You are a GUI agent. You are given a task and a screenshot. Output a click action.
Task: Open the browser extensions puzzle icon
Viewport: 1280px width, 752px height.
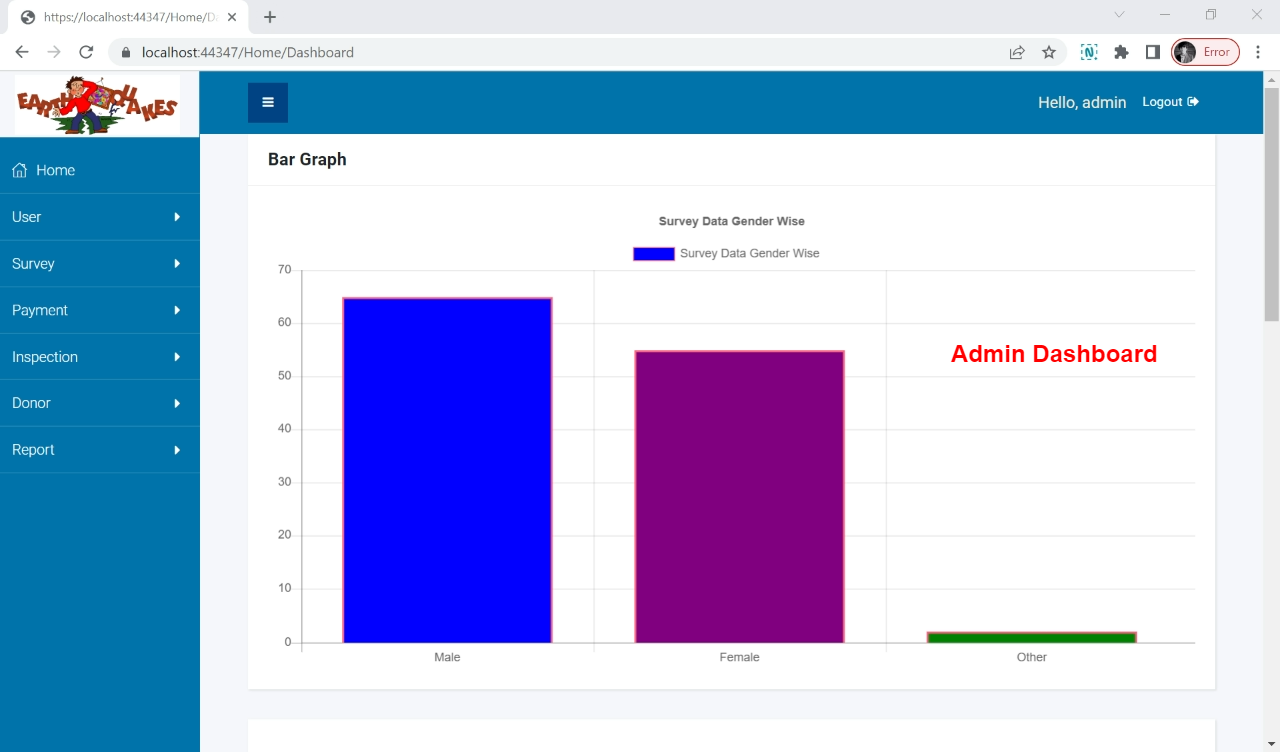(1121, 52)
